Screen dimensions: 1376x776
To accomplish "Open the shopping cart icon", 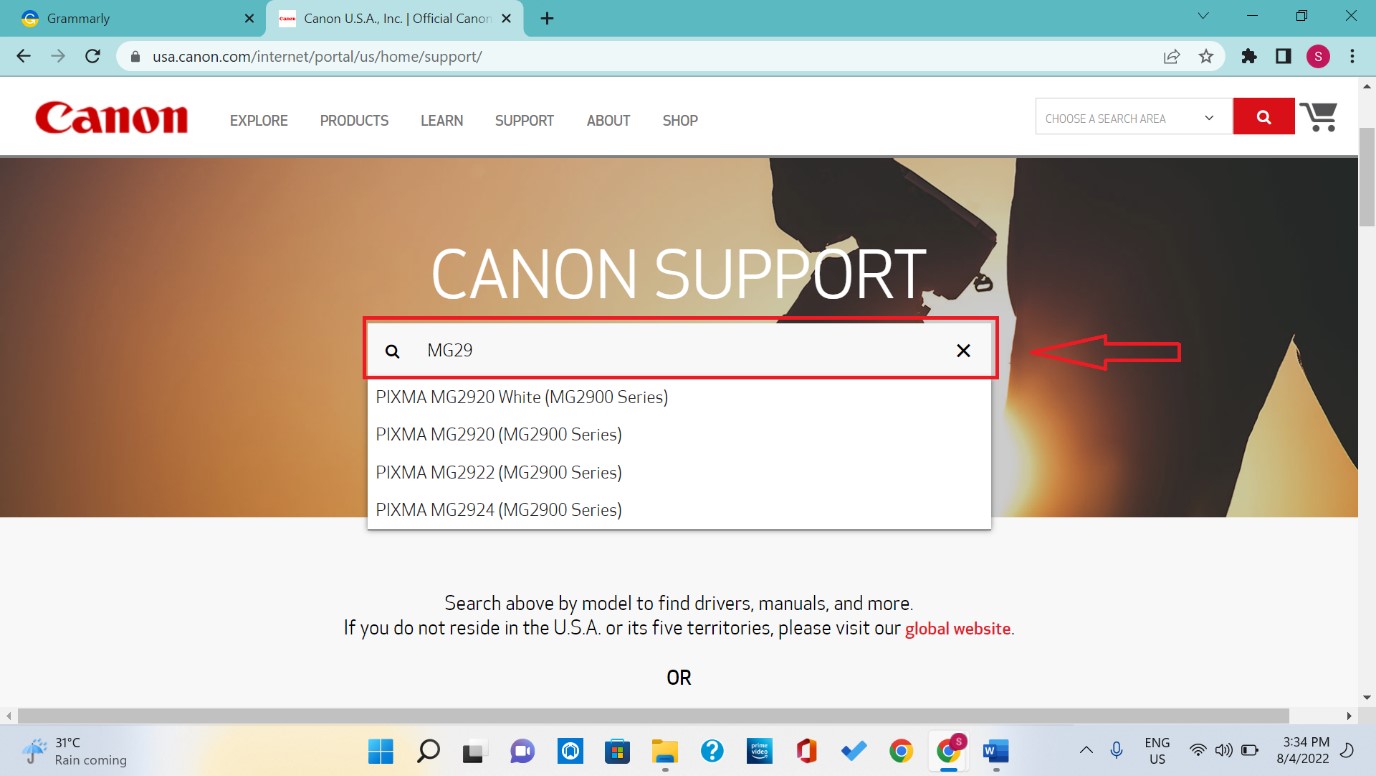I will [1318, 117].
